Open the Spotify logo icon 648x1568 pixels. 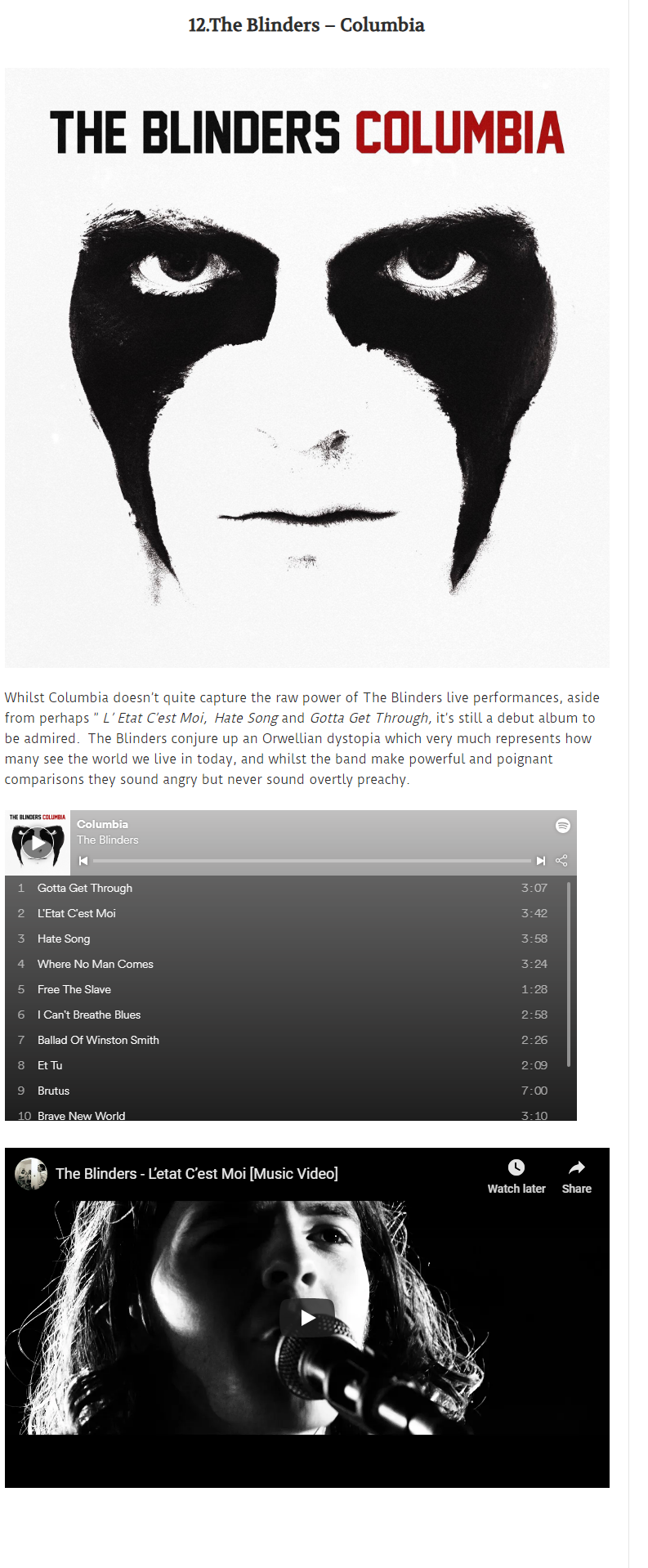point(562,826)
